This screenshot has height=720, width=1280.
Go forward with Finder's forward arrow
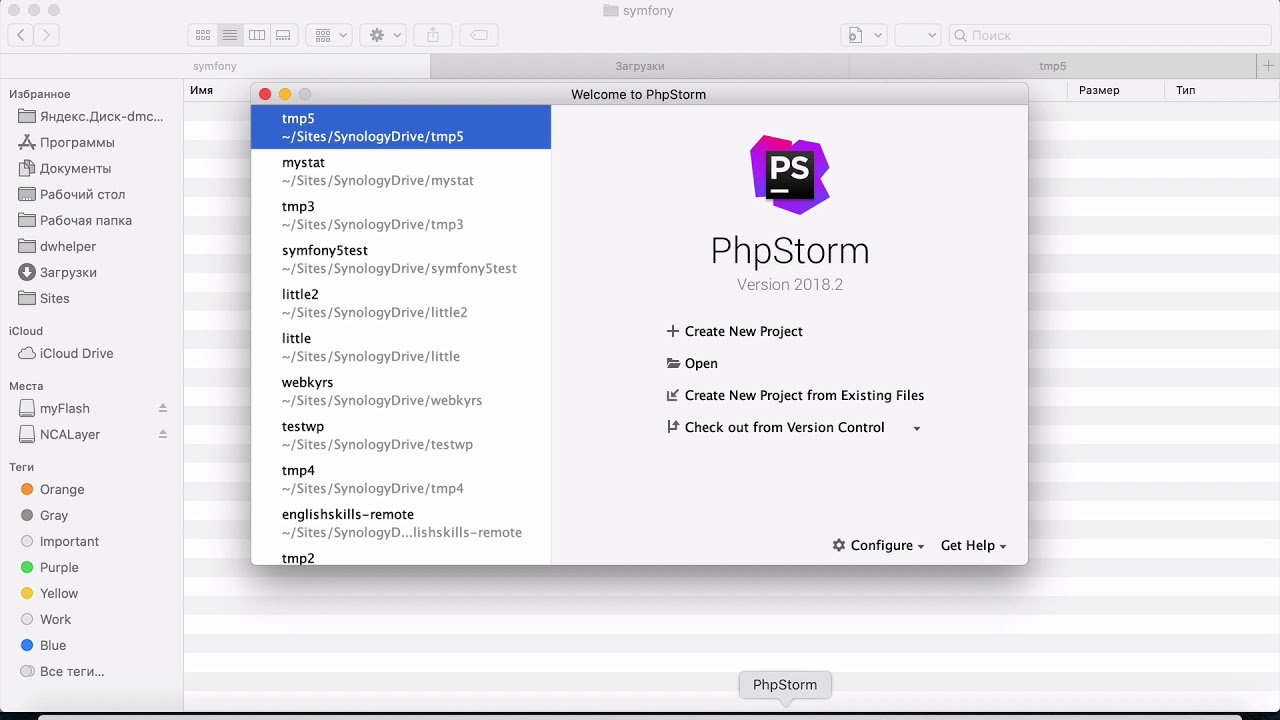coord(46,35)
